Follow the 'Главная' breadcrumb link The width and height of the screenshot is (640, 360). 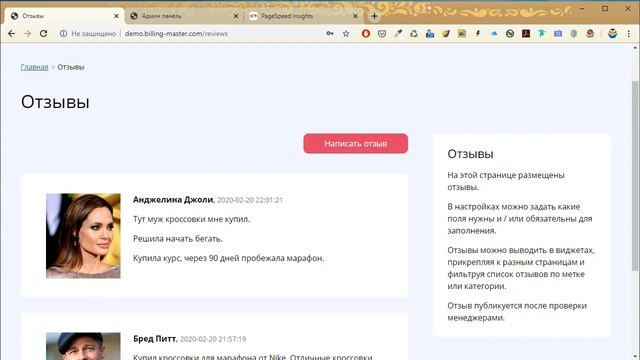tap(34, 67)
